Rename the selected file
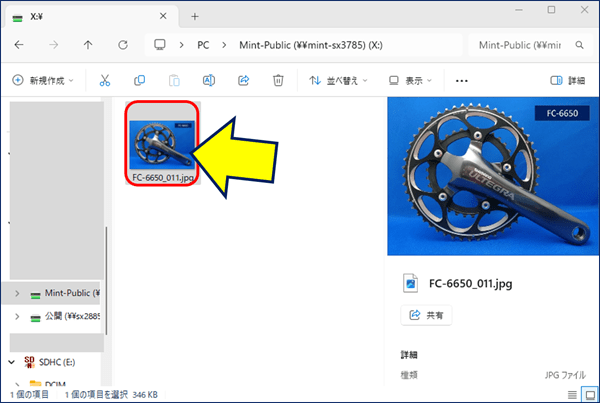Image resolution: width=600 pixels, height=403 pixels. point(209,80)
